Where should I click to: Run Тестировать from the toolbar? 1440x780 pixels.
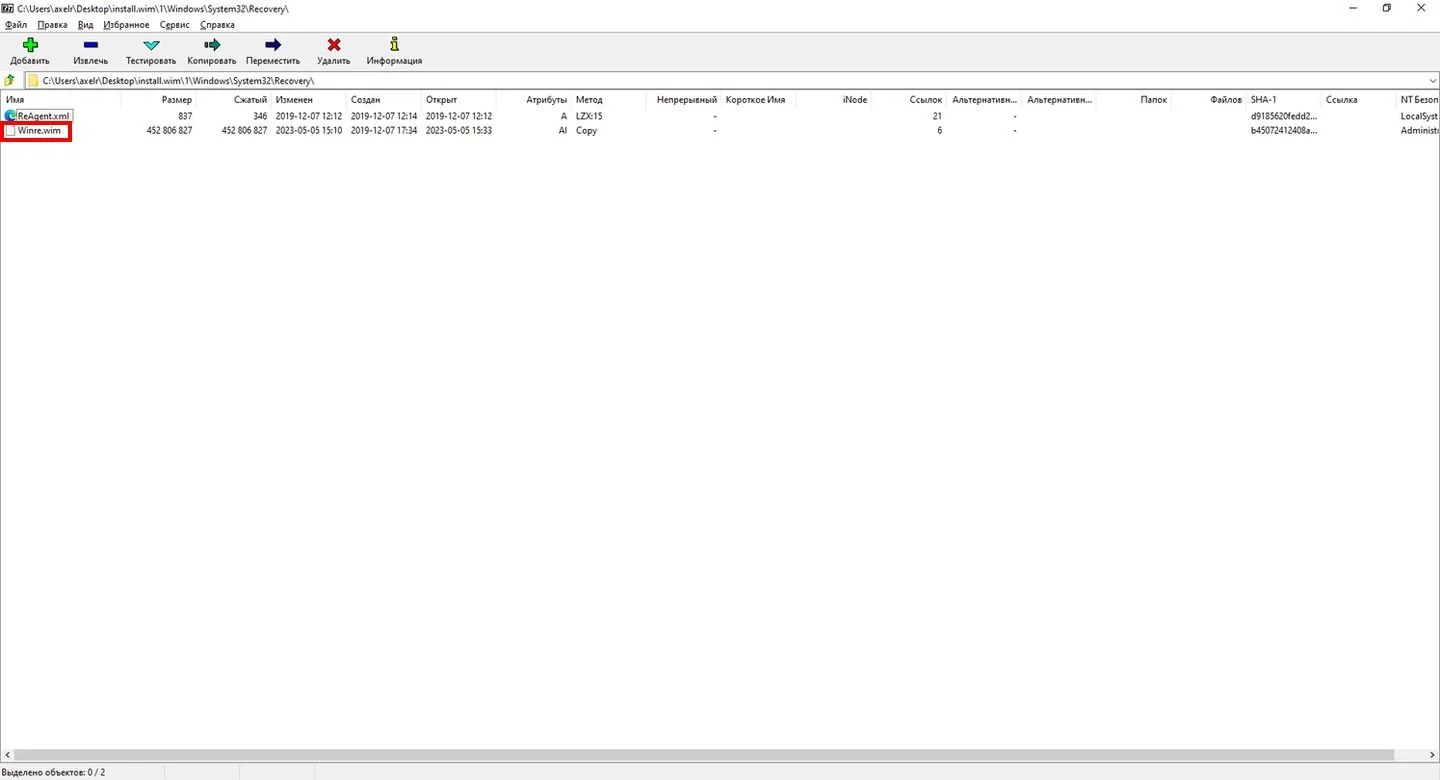point(151,52)
